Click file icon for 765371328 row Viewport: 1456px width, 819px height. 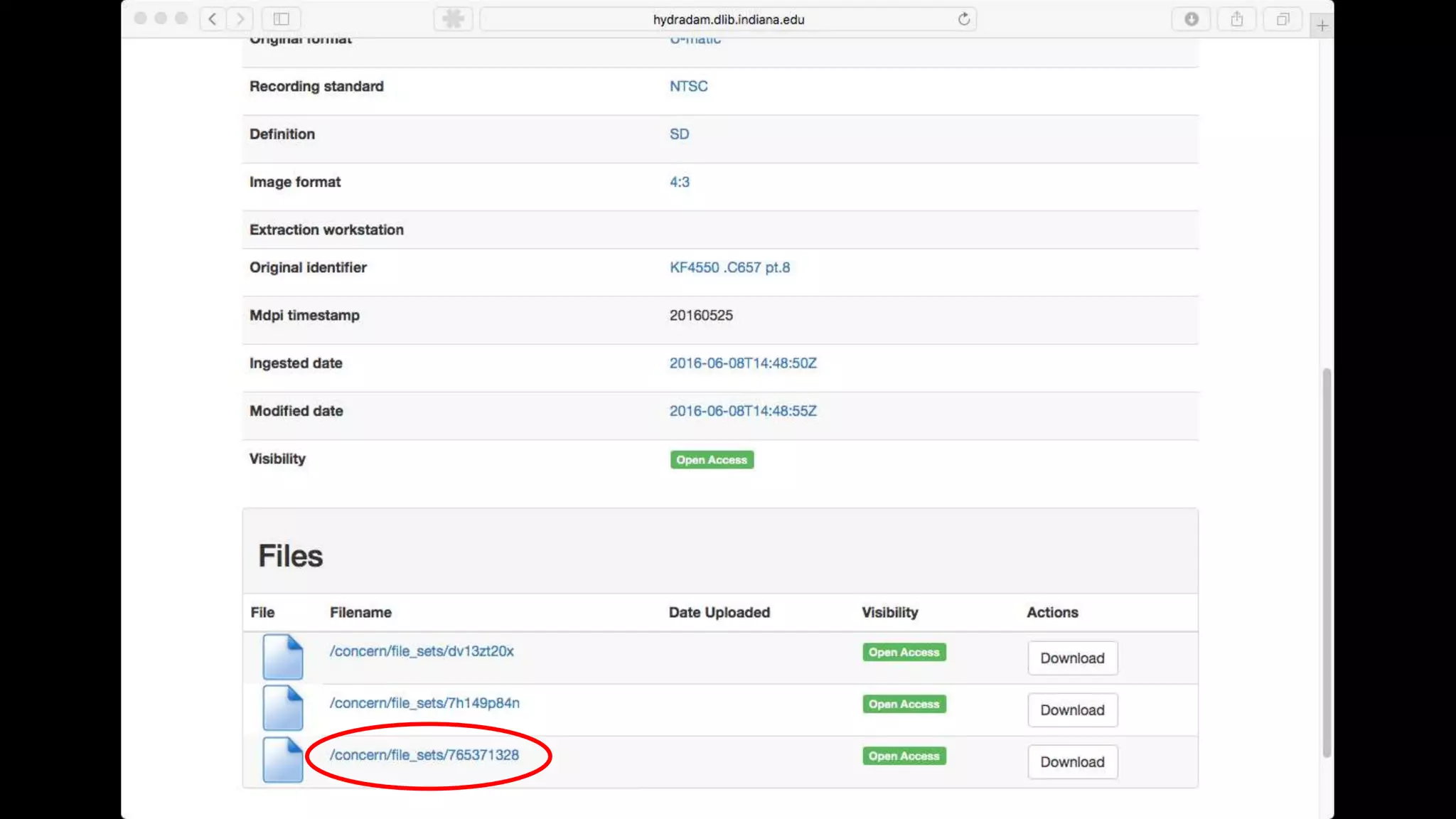pyautogui.click(x=283, y=760)
